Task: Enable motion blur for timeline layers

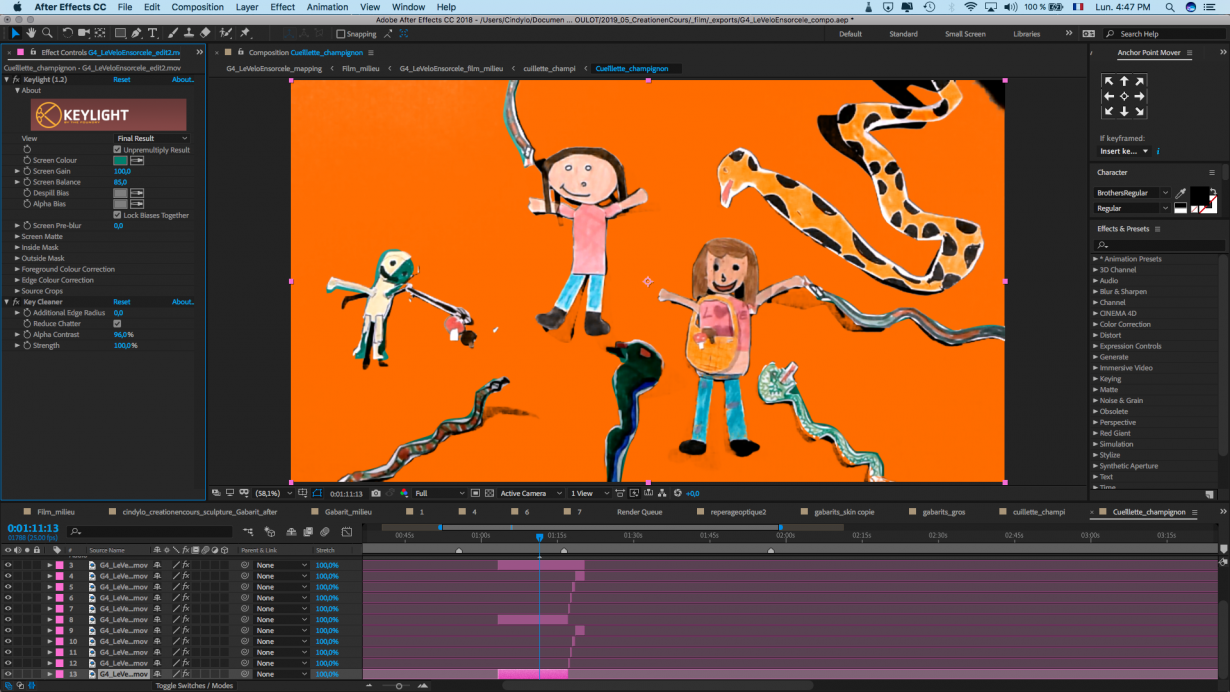Action: 325,532
